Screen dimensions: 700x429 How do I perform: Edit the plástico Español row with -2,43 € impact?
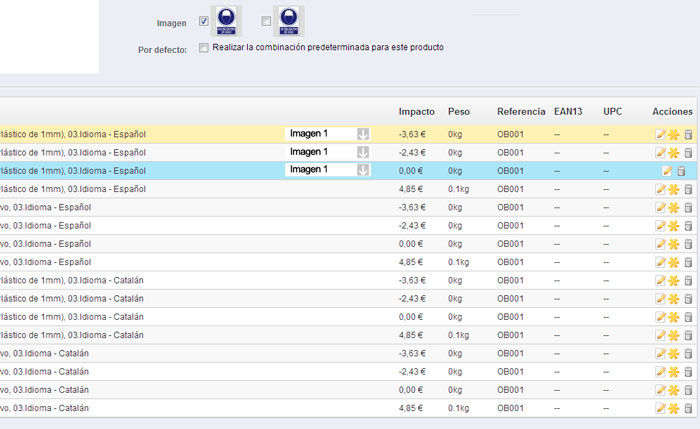pyautogui.click(x=660, y=153)
